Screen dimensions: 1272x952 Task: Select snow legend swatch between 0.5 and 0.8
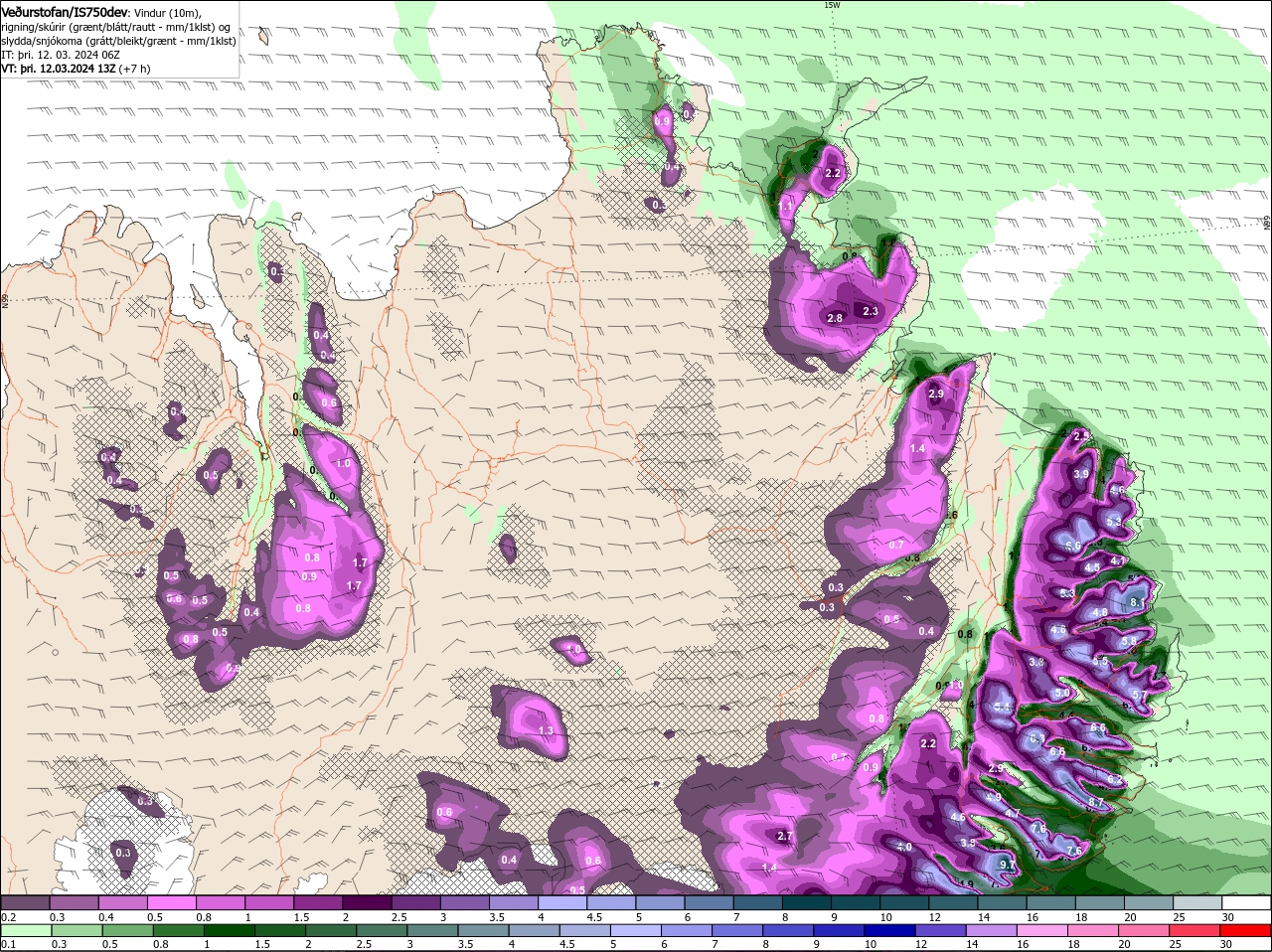[171, 902]
